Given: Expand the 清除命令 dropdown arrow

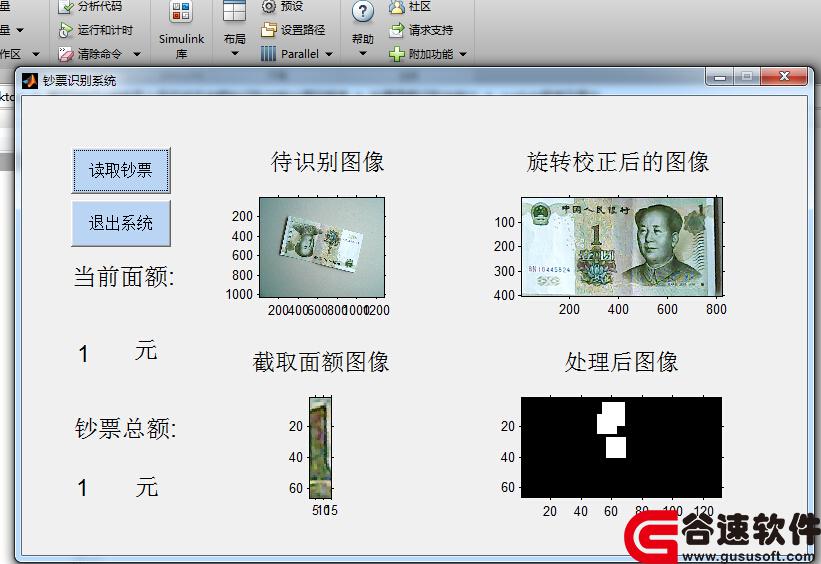Looking at the screenshot, I should 137,54.
